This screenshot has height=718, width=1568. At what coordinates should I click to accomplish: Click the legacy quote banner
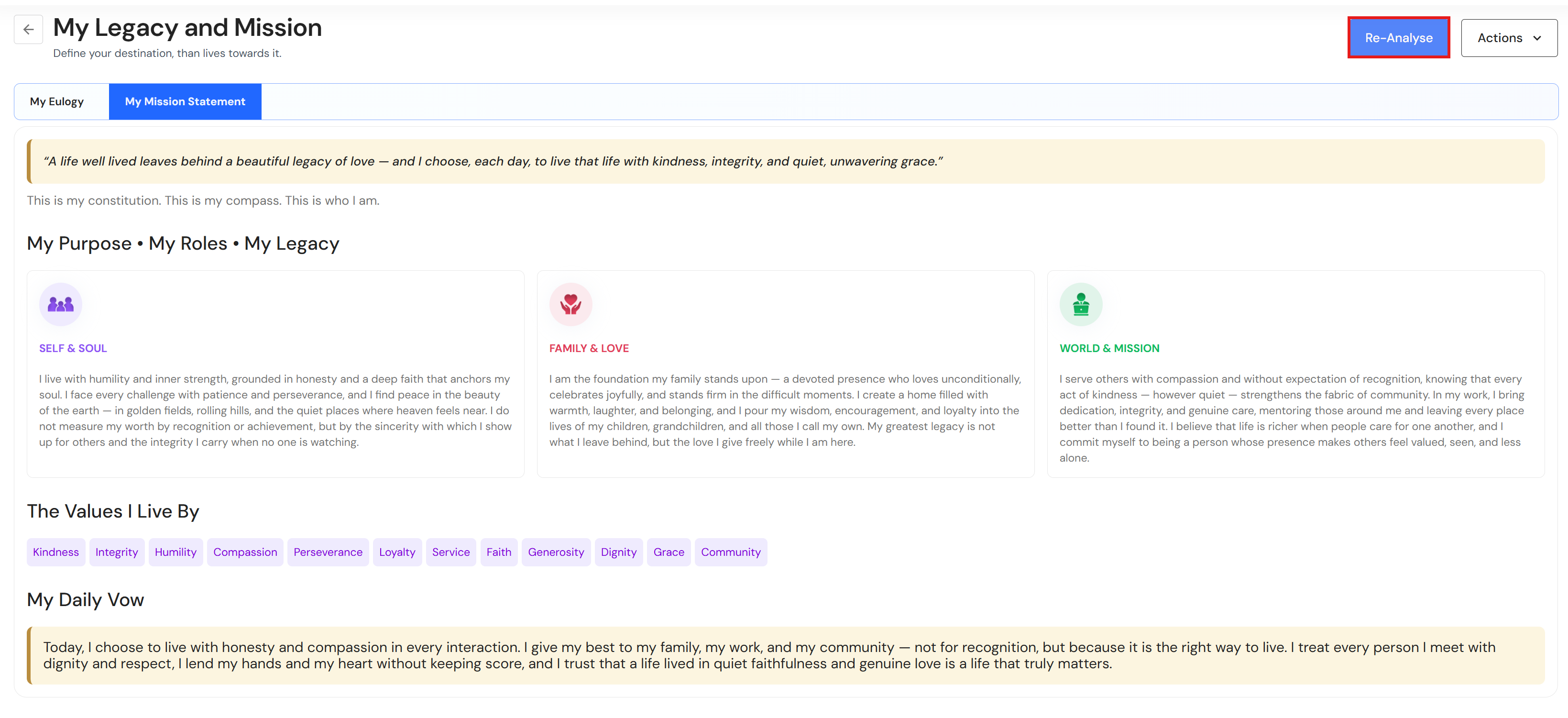pos(785,161)
